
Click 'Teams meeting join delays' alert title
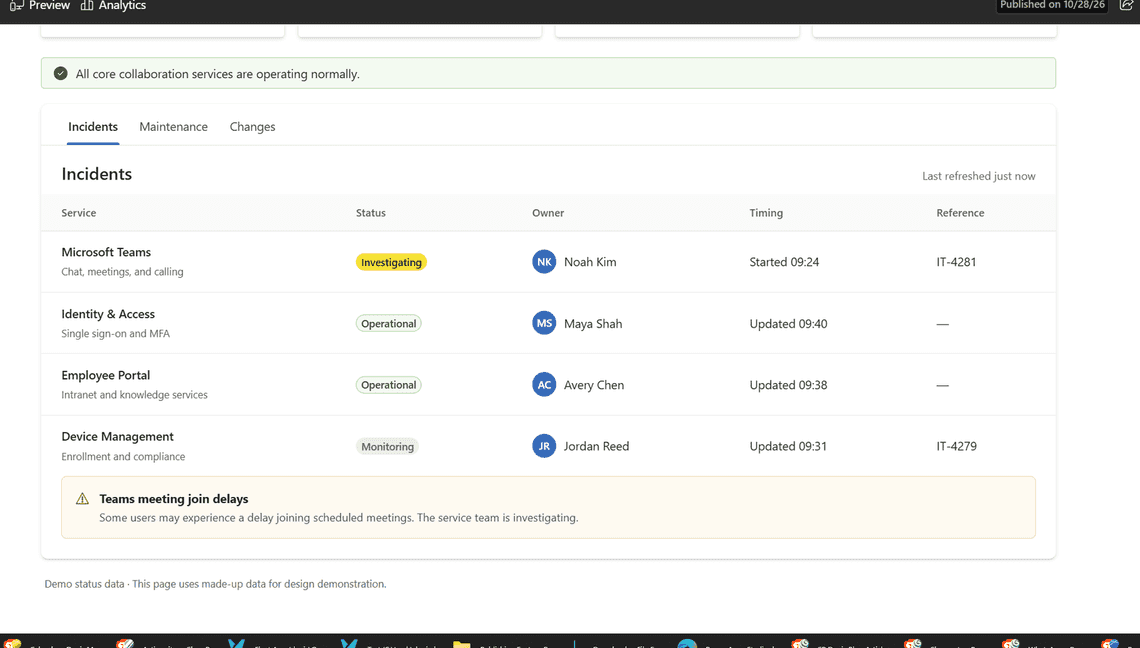174,499
